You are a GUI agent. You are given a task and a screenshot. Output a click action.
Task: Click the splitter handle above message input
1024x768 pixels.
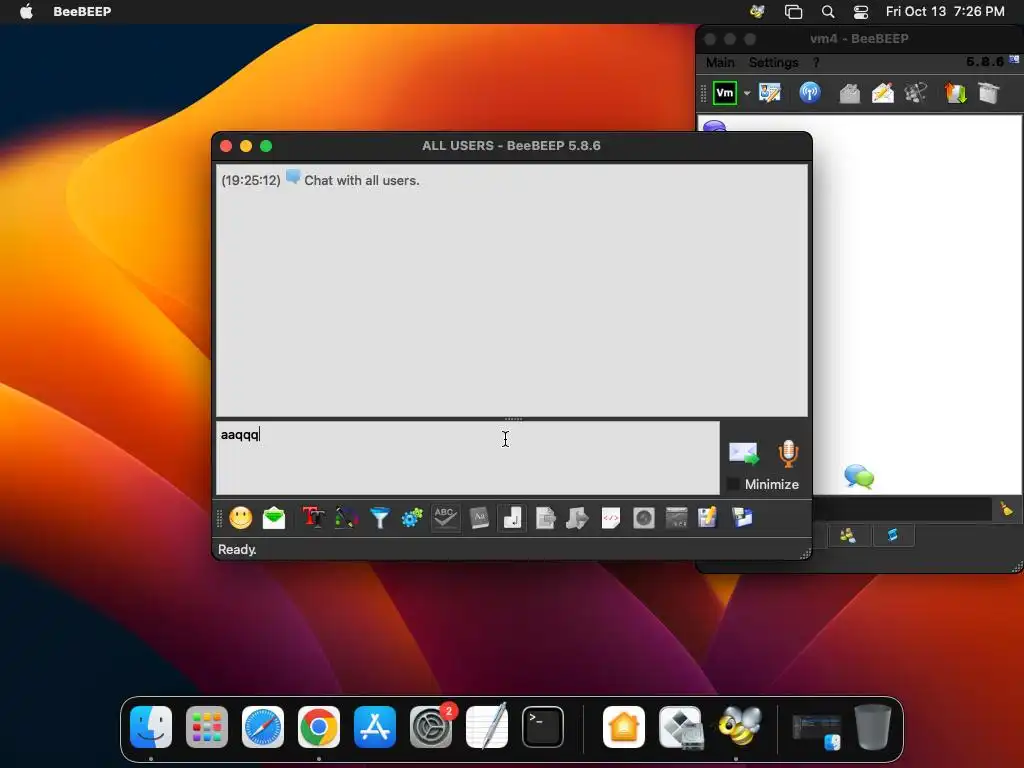513,419
